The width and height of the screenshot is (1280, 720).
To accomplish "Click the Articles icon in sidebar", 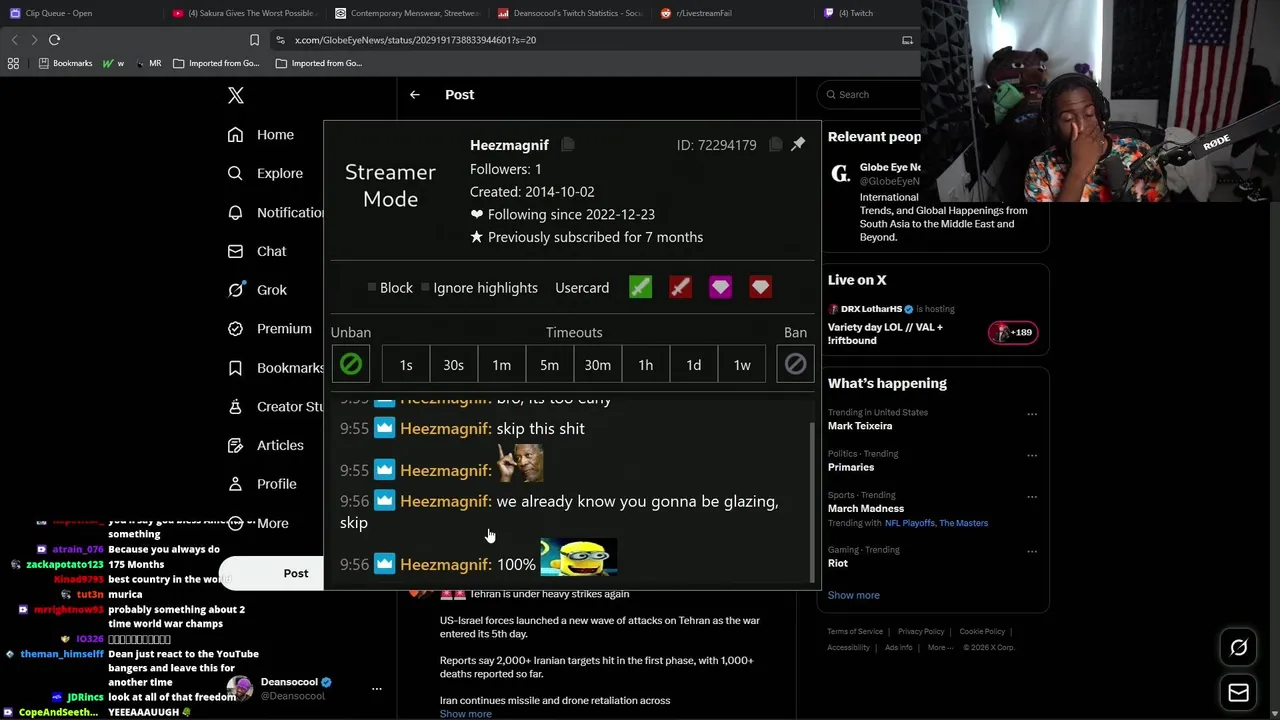I will (x=235, y=445).
